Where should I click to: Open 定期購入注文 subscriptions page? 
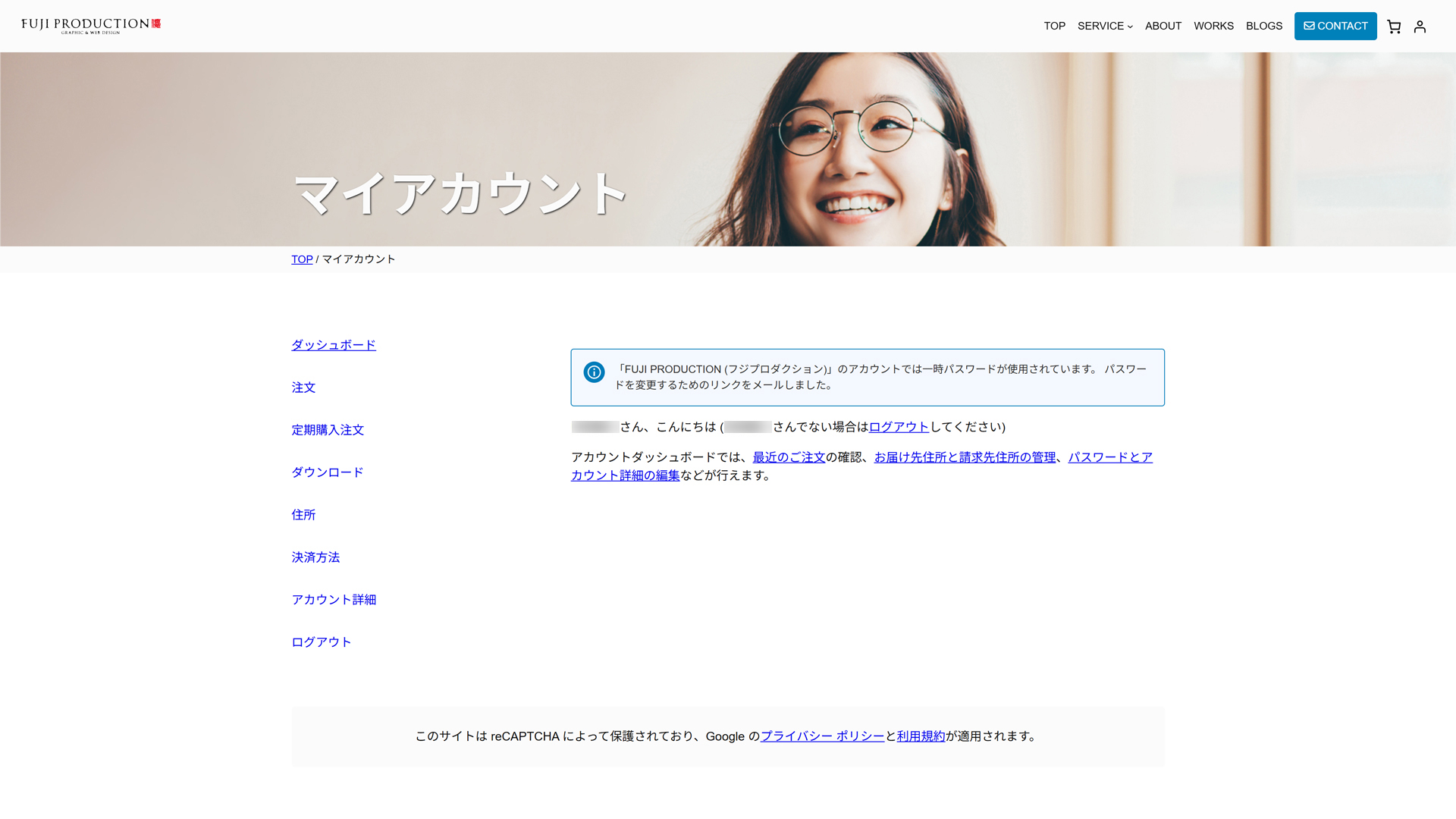click(327, 430)
